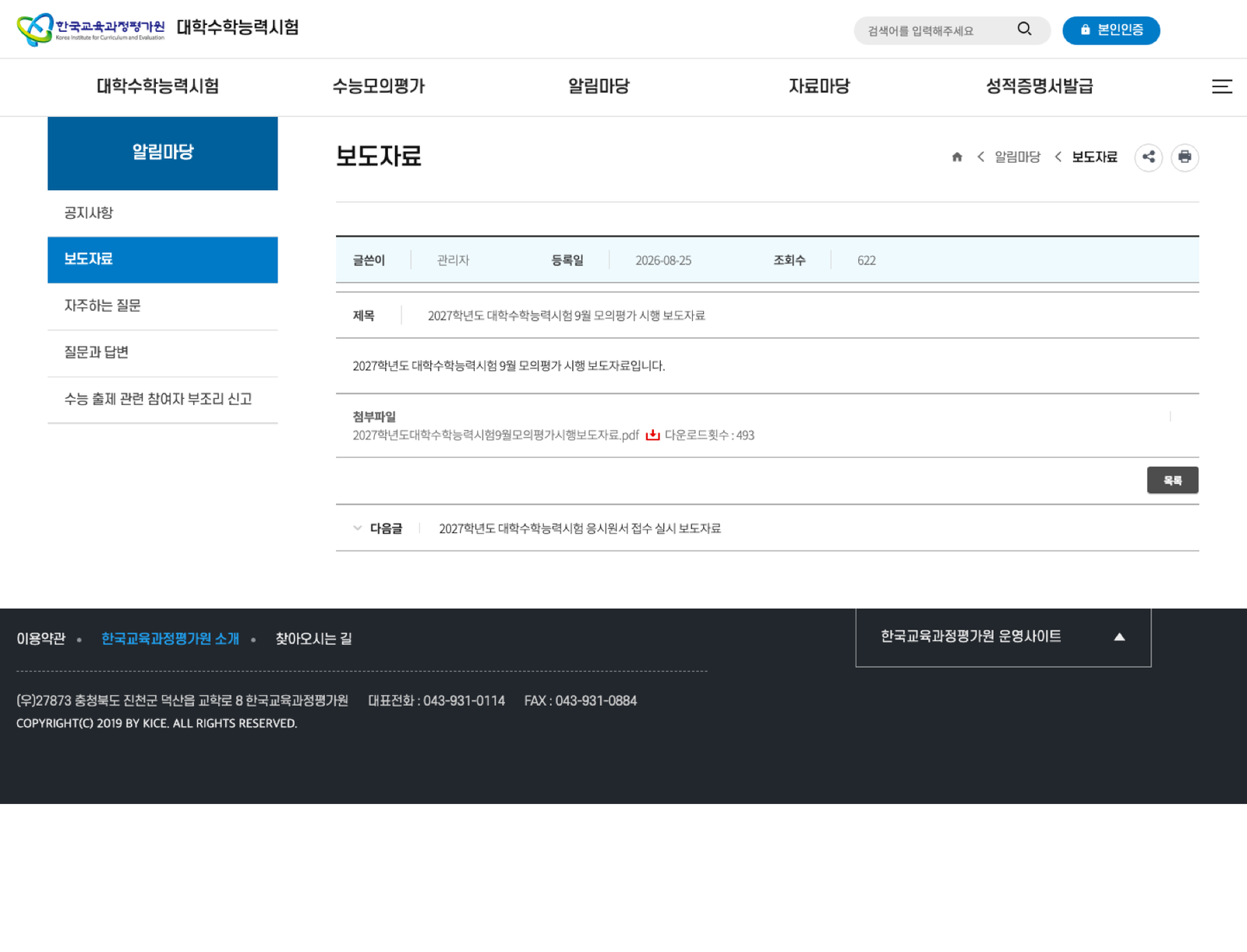
Task: Download the attached pdf file link
Action: (x=496, y=435)
